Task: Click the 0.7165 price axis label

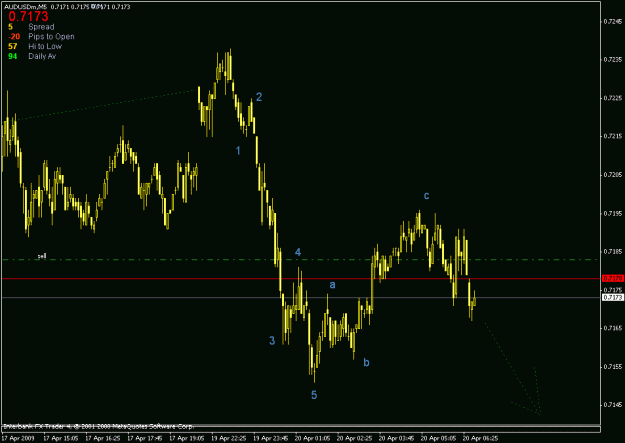Action: (x=613, y=328)
